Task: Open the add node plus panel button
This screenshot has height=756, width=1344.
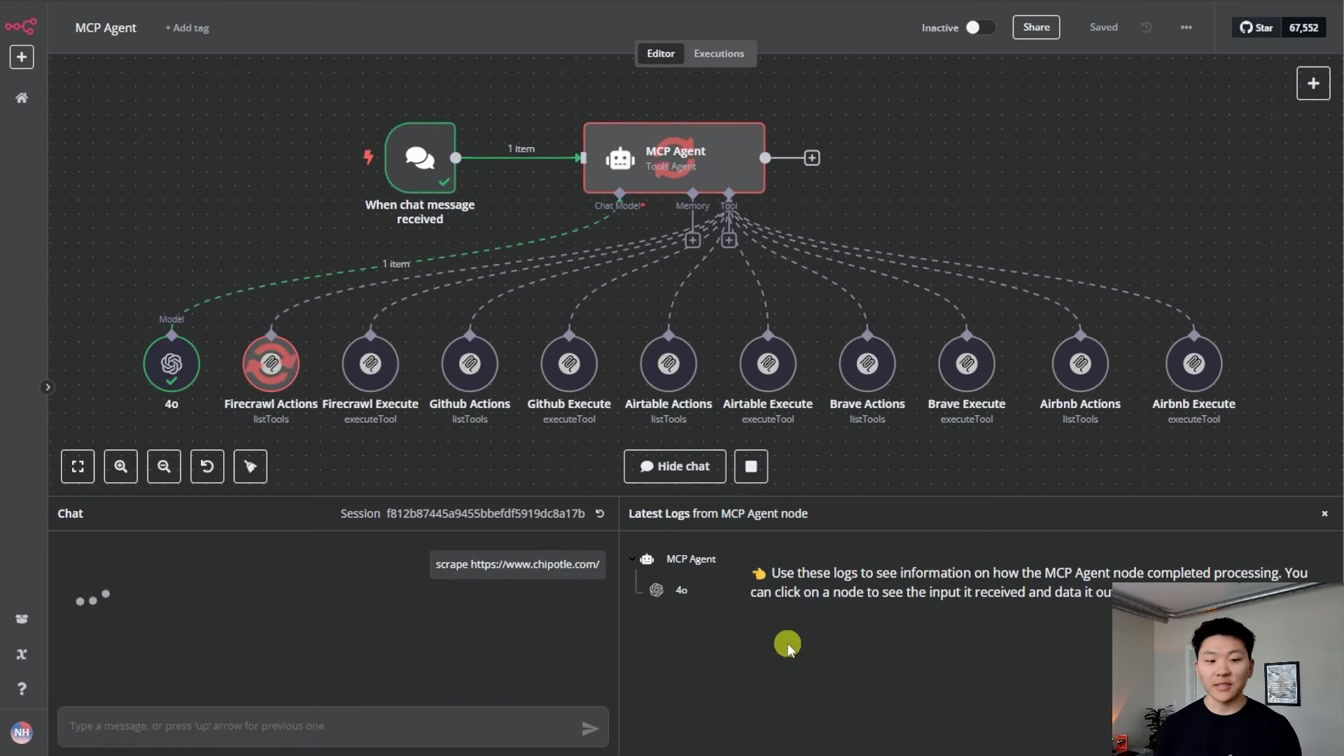Action: tap(1313, 83)
